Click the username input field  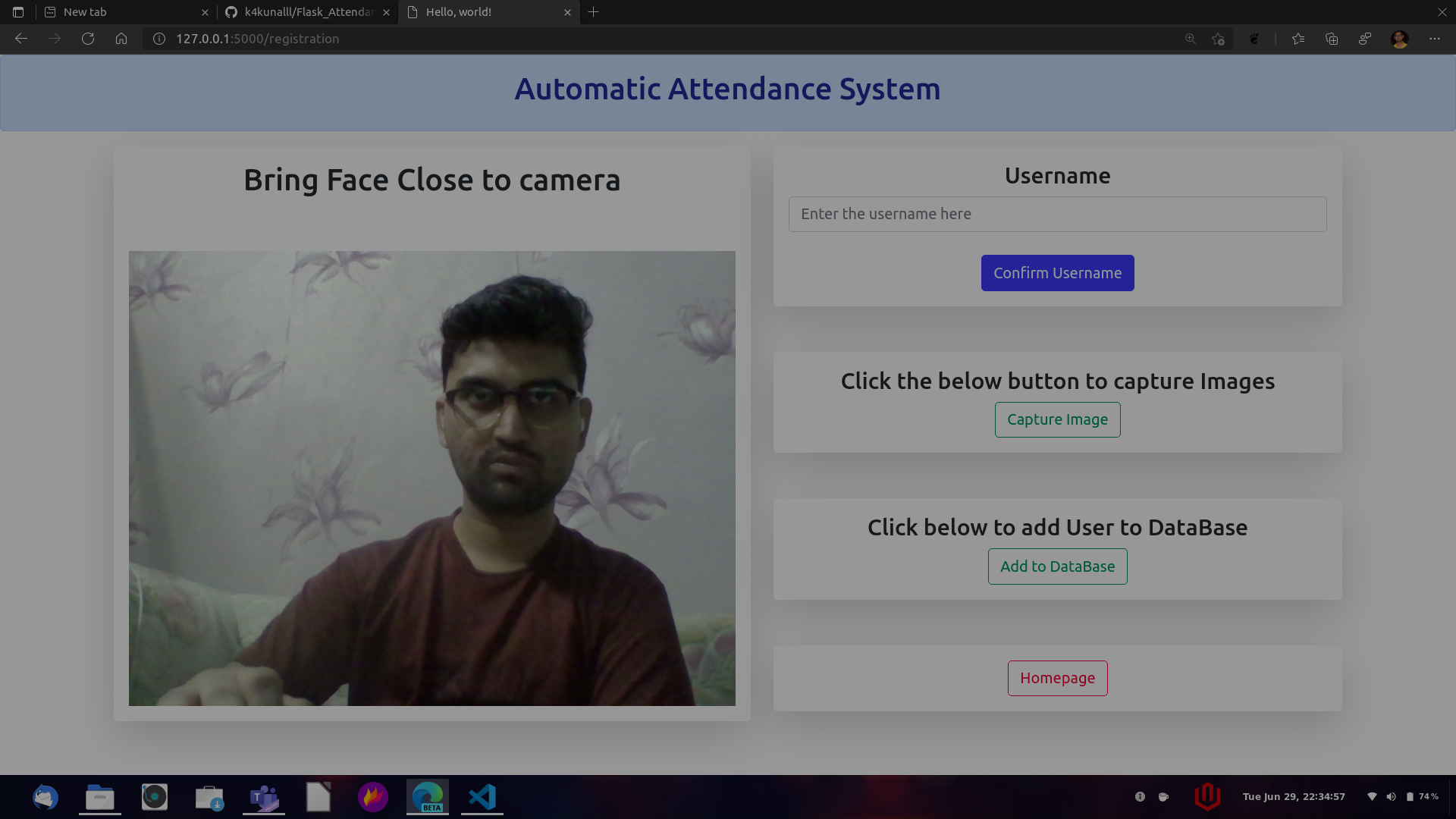[1057, 214]
